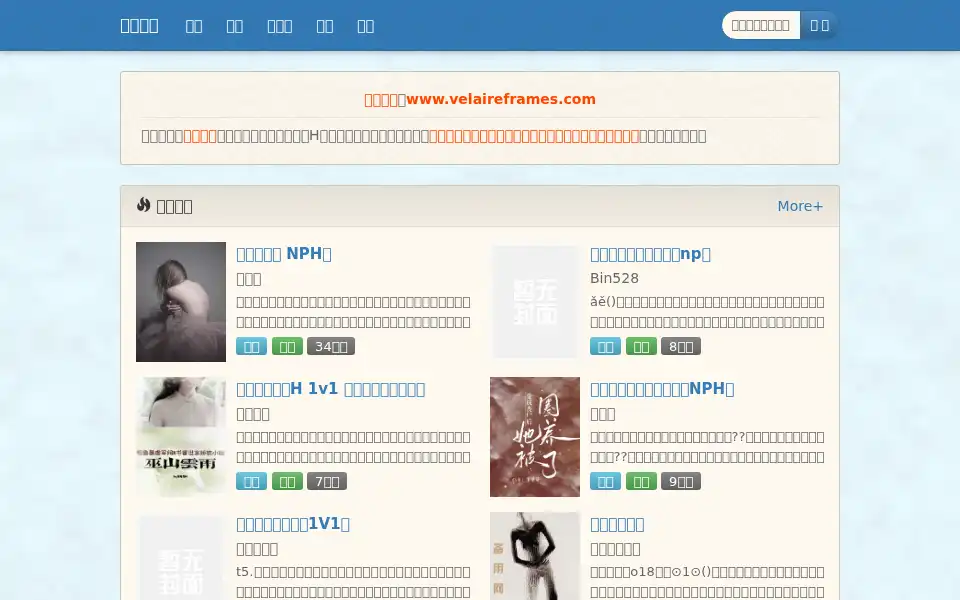Click the blue tag beside the 34 count tag

(x=252, y=347)
